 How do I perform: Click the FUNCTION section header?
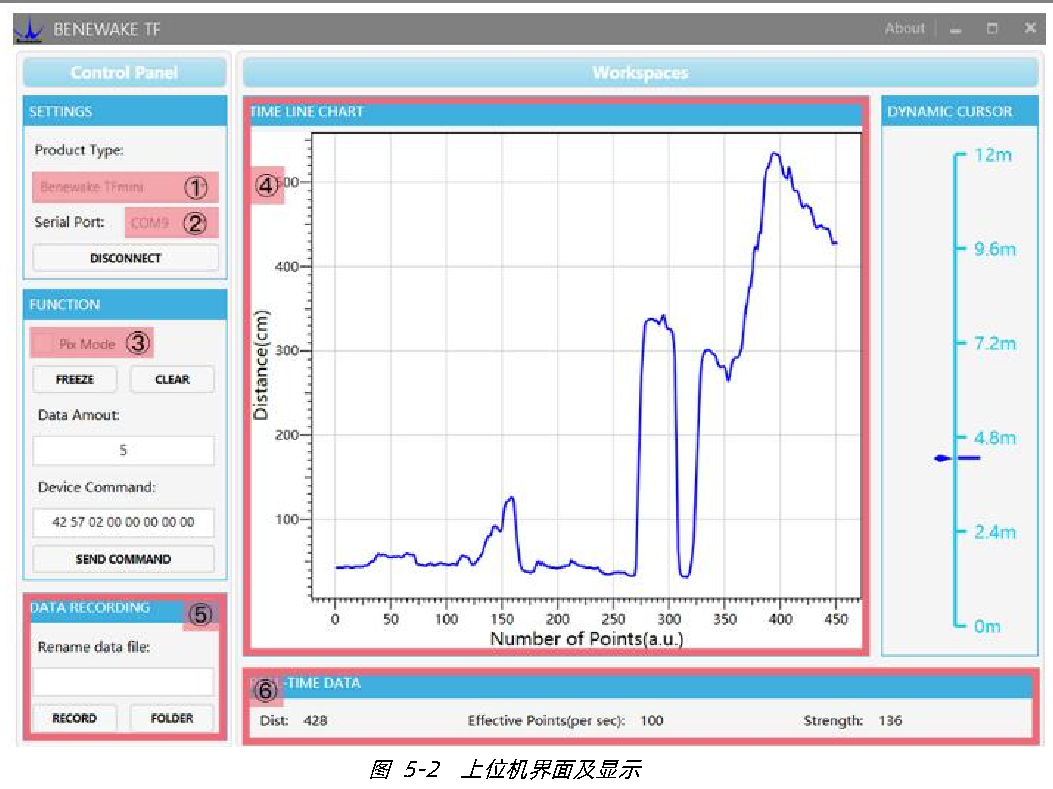point(125,304)
